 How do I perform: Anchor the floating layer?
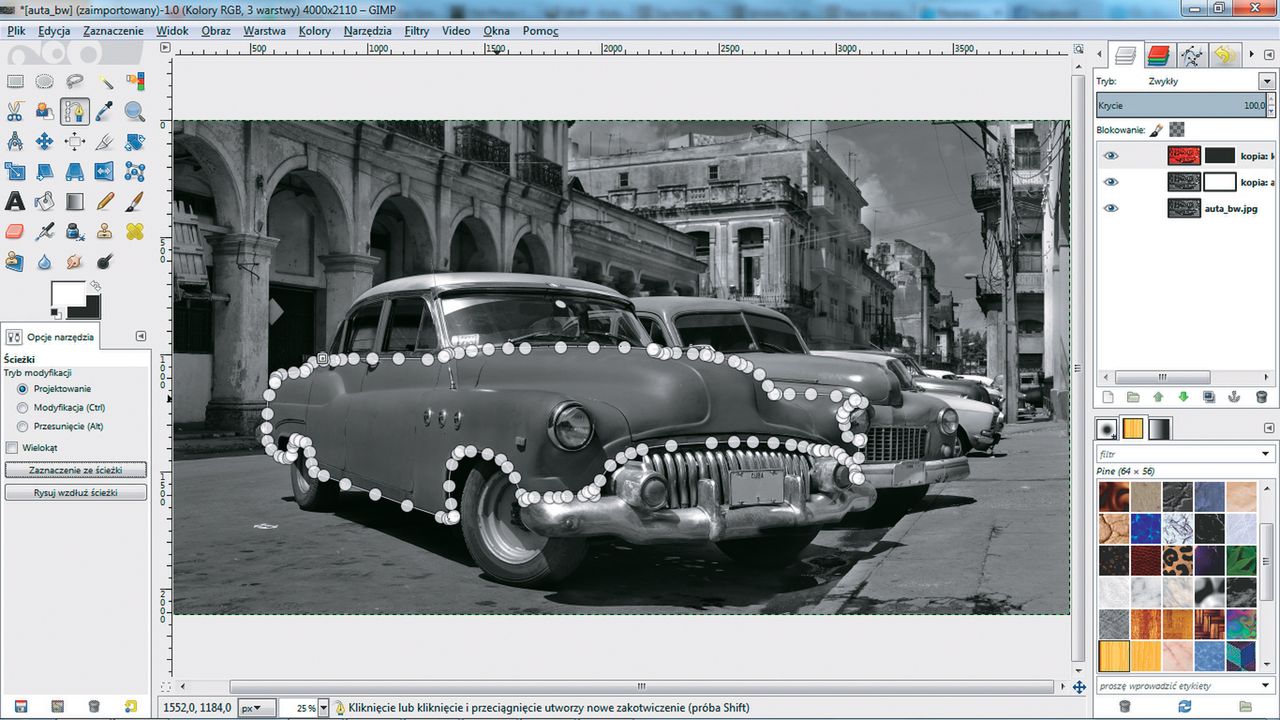click(x=1234, y=397)
